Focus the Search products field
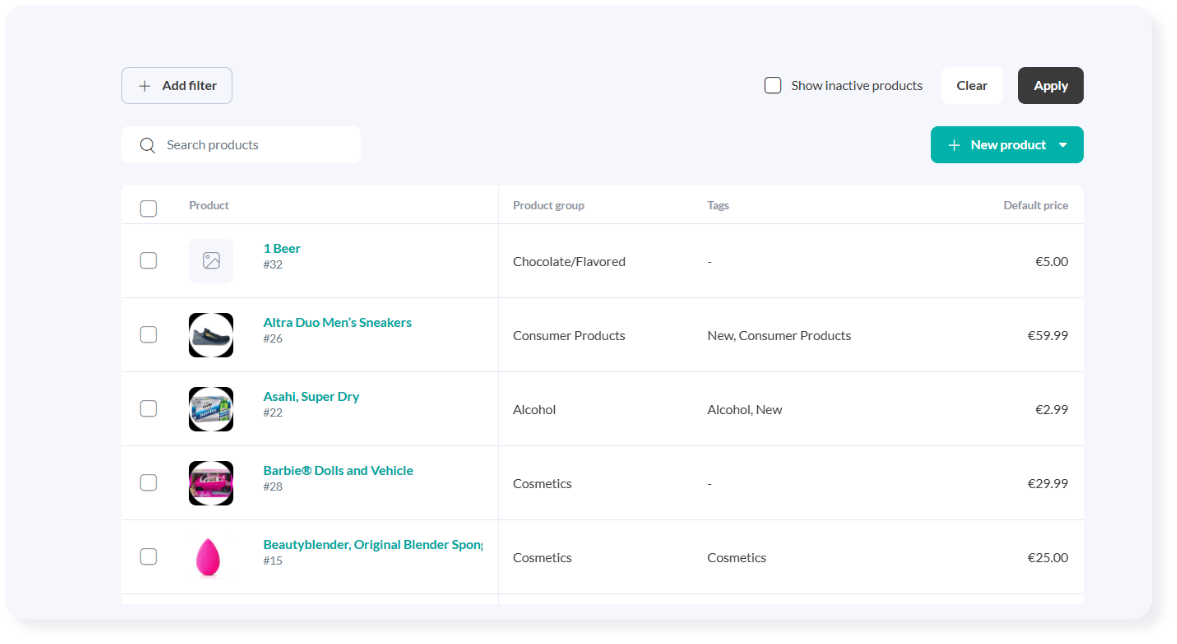 241,145
